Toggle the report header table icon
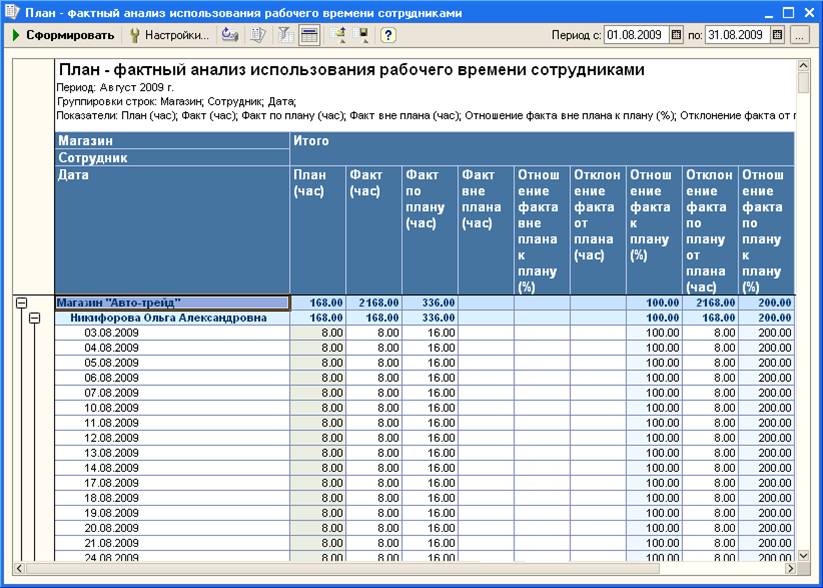 310,35
